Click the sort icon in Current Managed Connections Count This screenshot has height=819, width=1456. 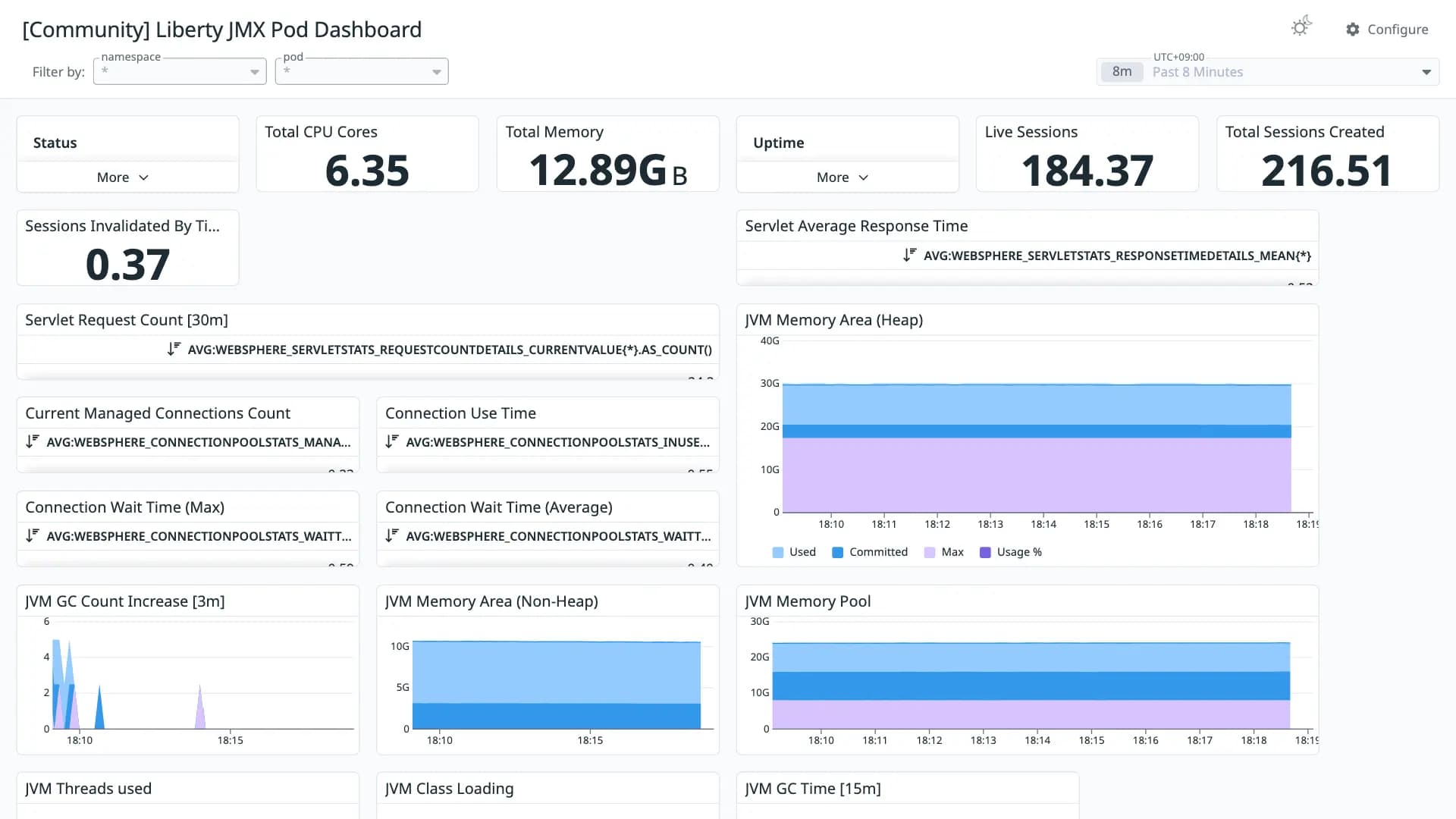pos(32,441)
